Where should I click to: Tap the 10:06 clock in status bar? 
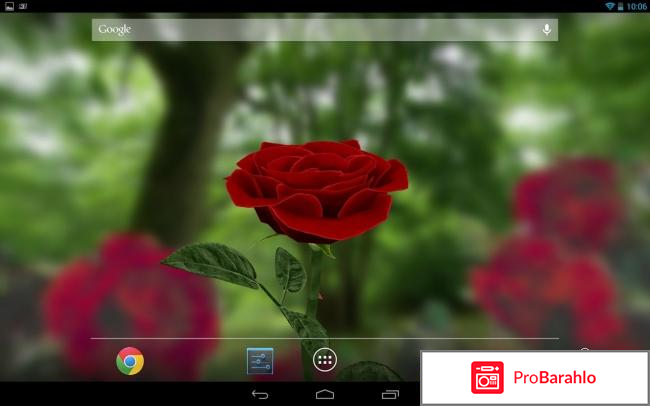pos(637,6)
